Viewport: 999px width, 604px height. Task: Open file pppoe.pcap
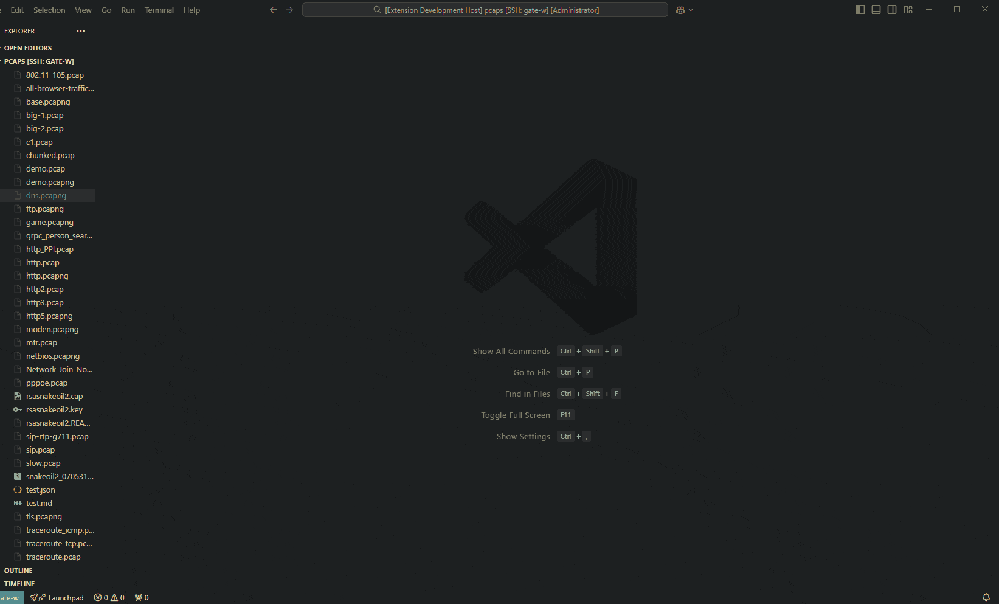[47, 383]
